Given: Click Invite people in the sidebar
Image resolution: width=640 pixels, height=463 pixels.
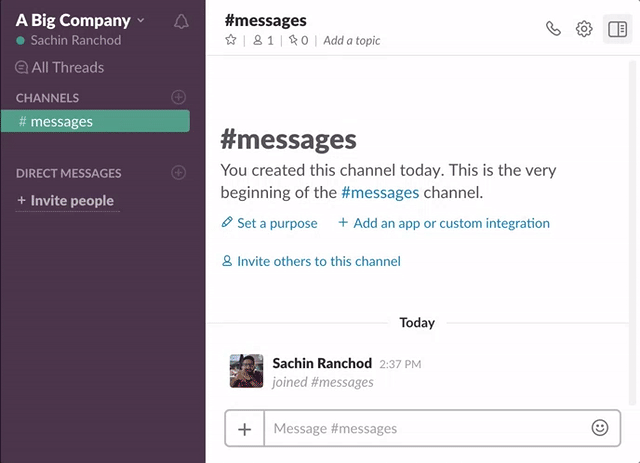Looking at the screenshot, I should tap(66, 200).
